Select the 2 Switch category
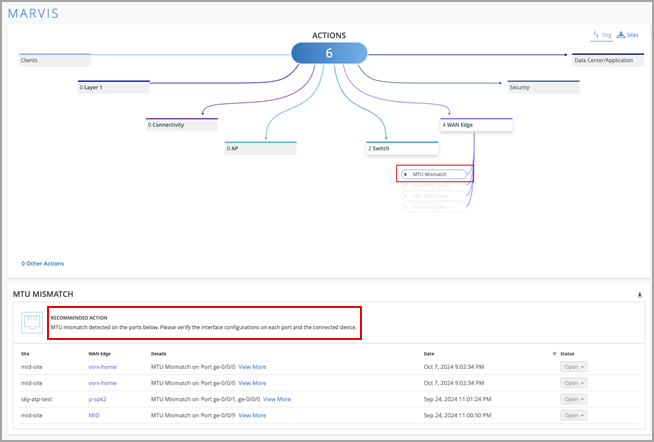 click(x=401, y=148)
